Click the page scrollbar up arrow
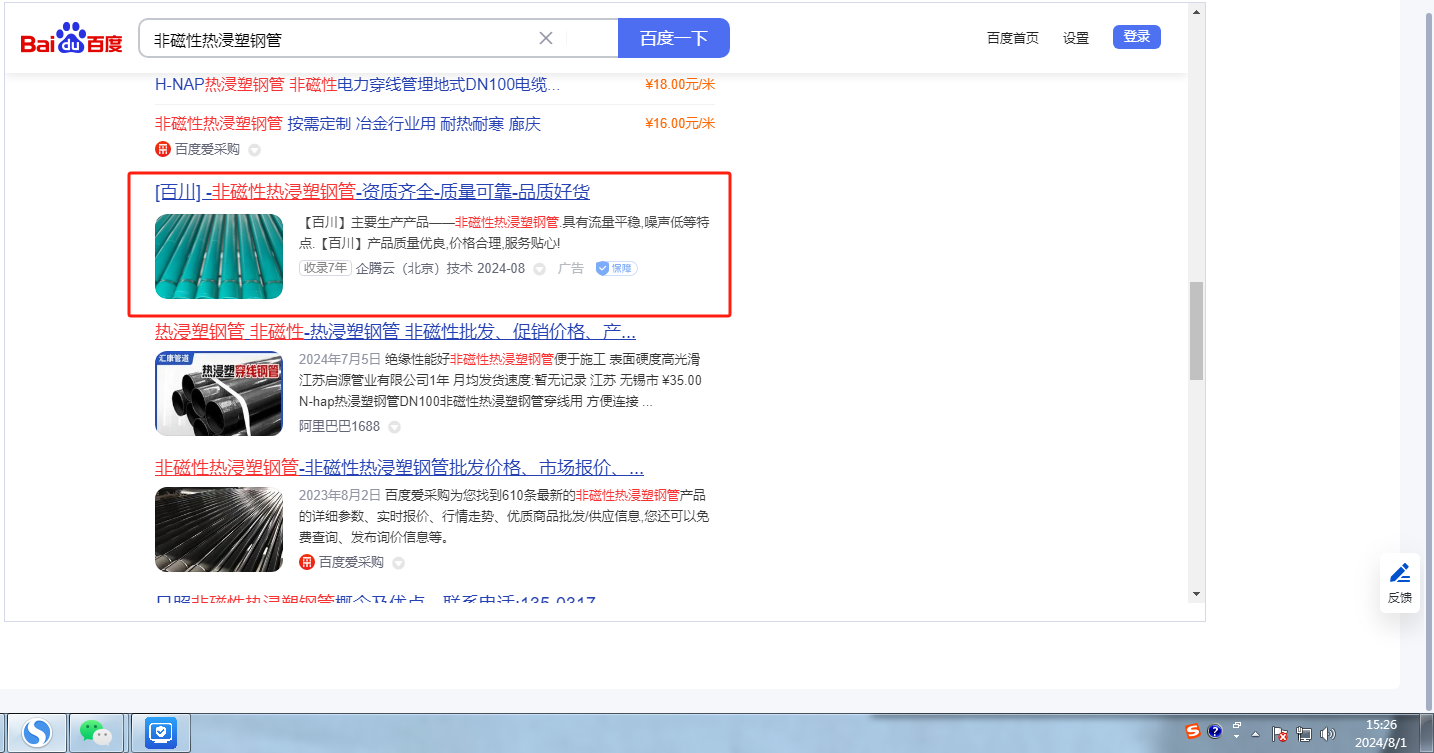 click(1196, 12)
